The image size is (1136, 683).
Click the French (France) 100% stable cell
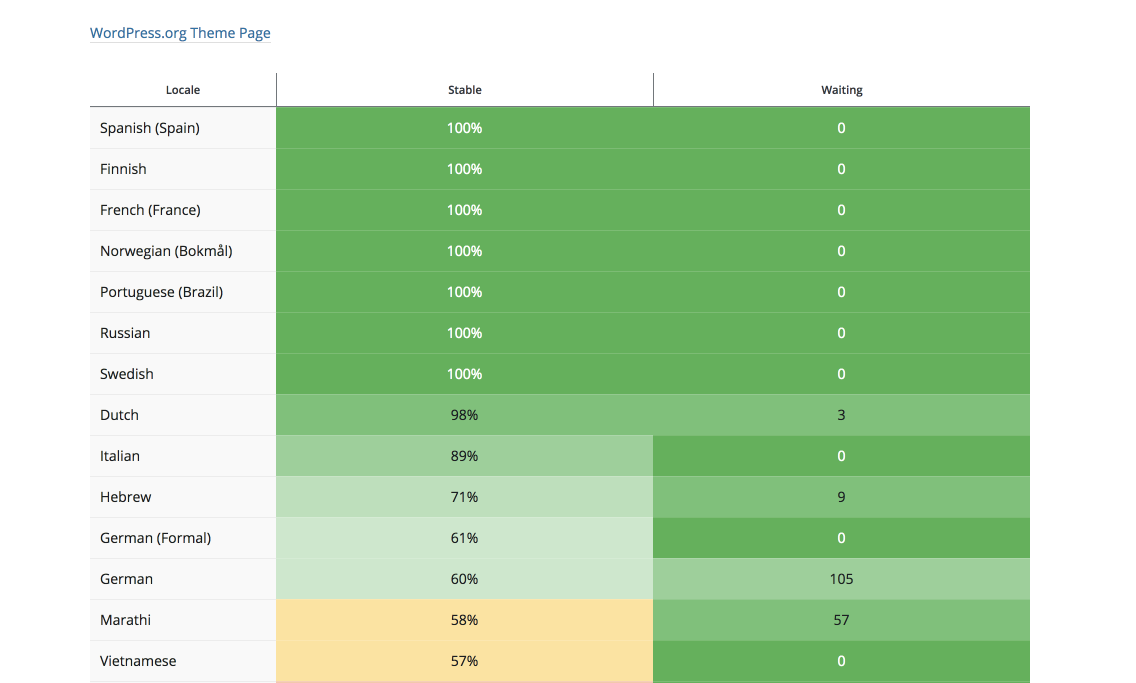pyautogui.click(x=464, y=210)
